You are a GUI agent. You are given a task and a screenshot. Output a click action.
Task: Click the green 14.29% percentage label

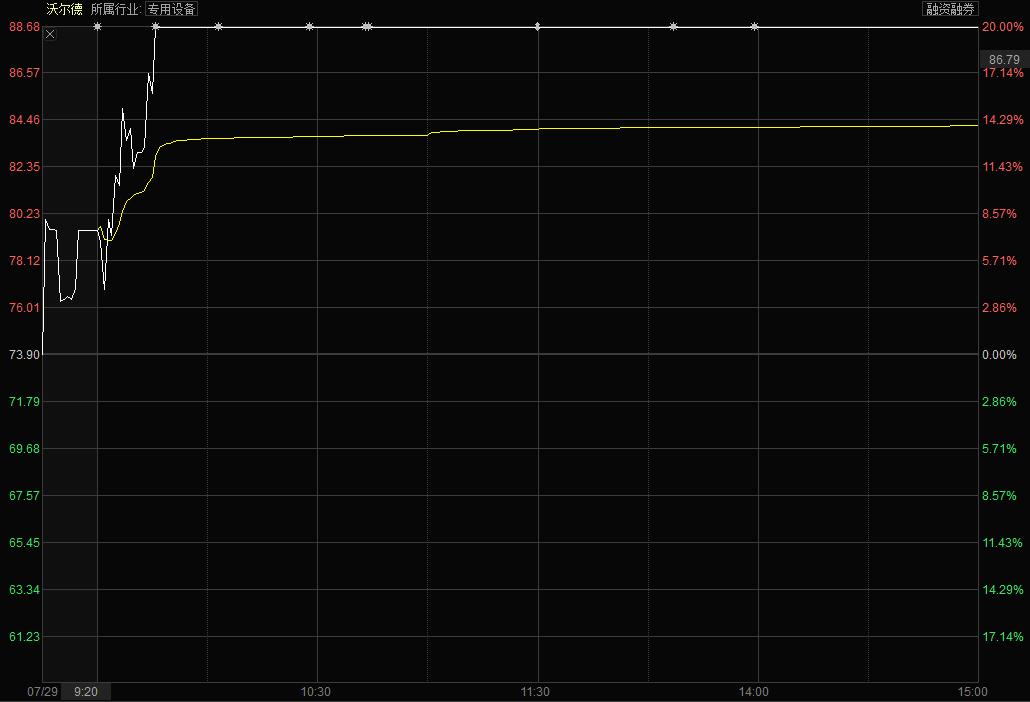pyautogui.click(x=1002, y=590)
